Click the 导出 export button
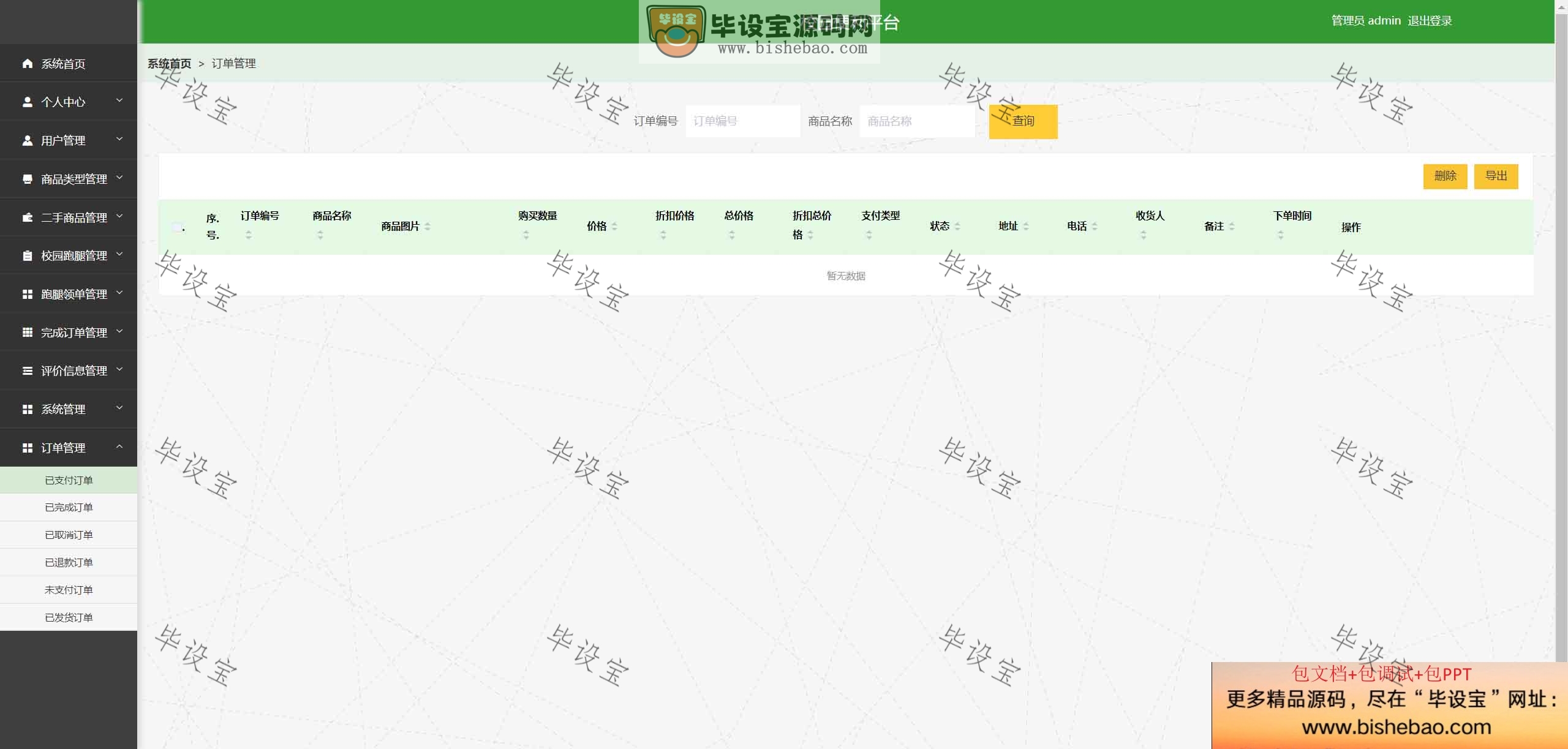Viewport: 1568px width, 749px height. click(1496, 176)
